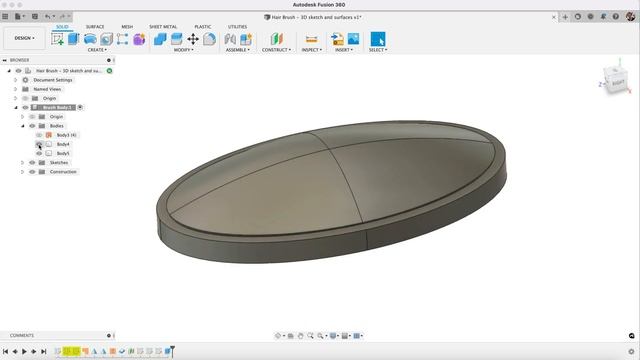Toggle visibility of Body4
640x360 pixels.
39,144
